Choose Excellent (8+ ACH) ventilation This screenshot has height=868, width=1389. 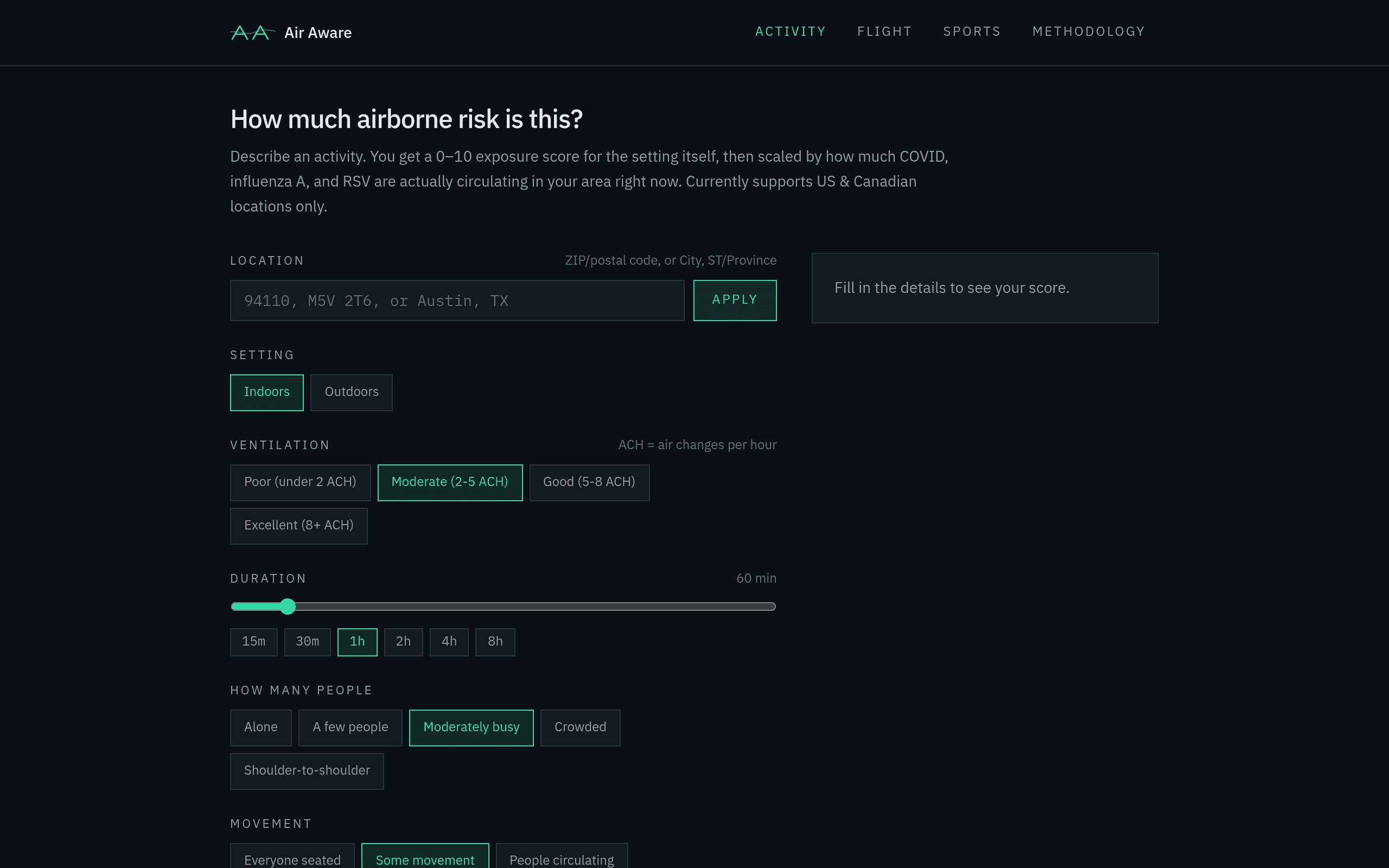click(x=298, y=526)
